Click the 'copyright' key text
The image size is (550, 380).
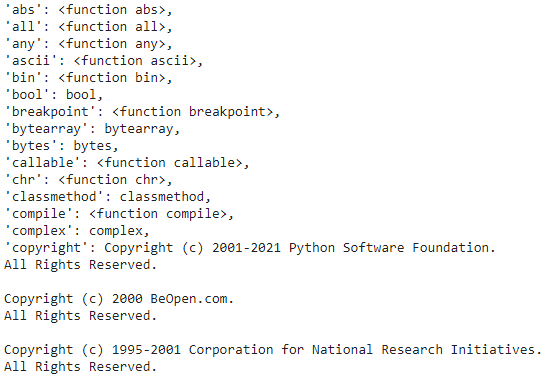point(50,248)
